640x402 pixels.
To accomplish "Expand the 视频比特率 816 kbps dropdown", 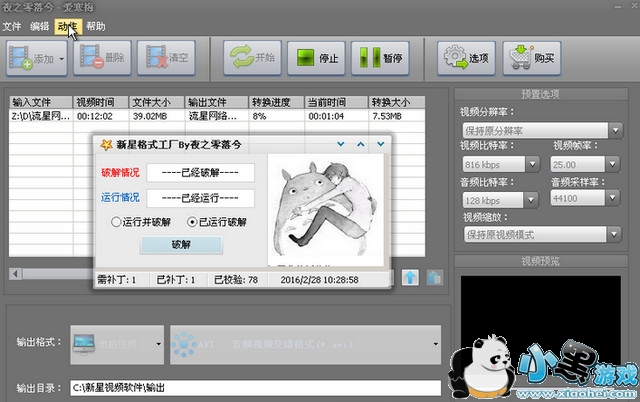I will click(532, 164).
